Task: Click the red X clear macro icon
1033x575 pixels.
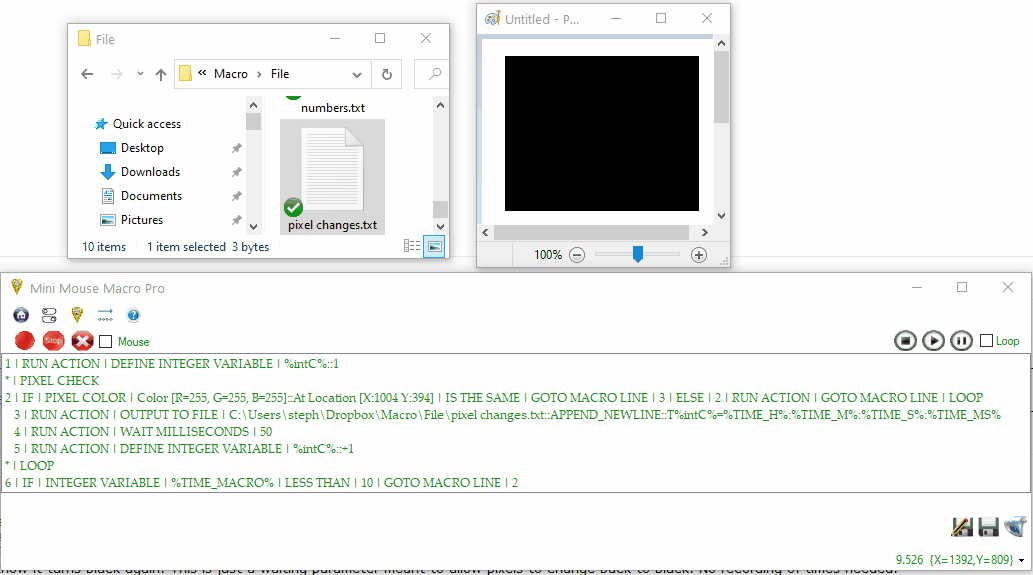Action: pyautogui.click(x=82, y=341)
